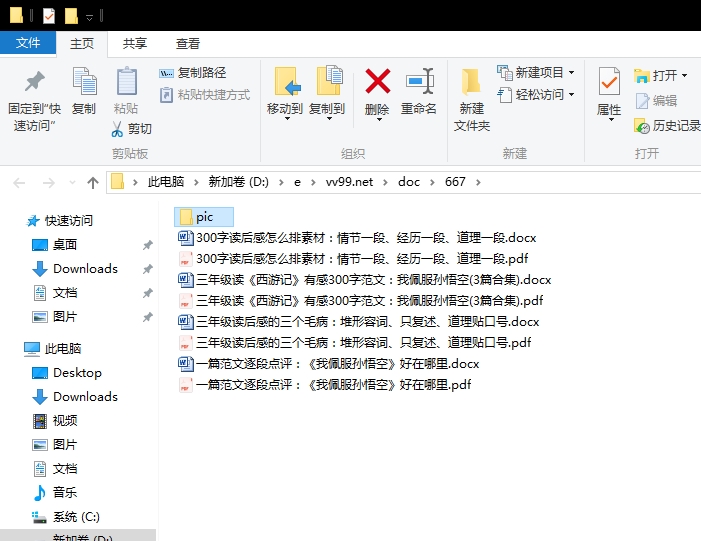Open Downloads under This PC

pyautogui.click(x=75, y=397)
